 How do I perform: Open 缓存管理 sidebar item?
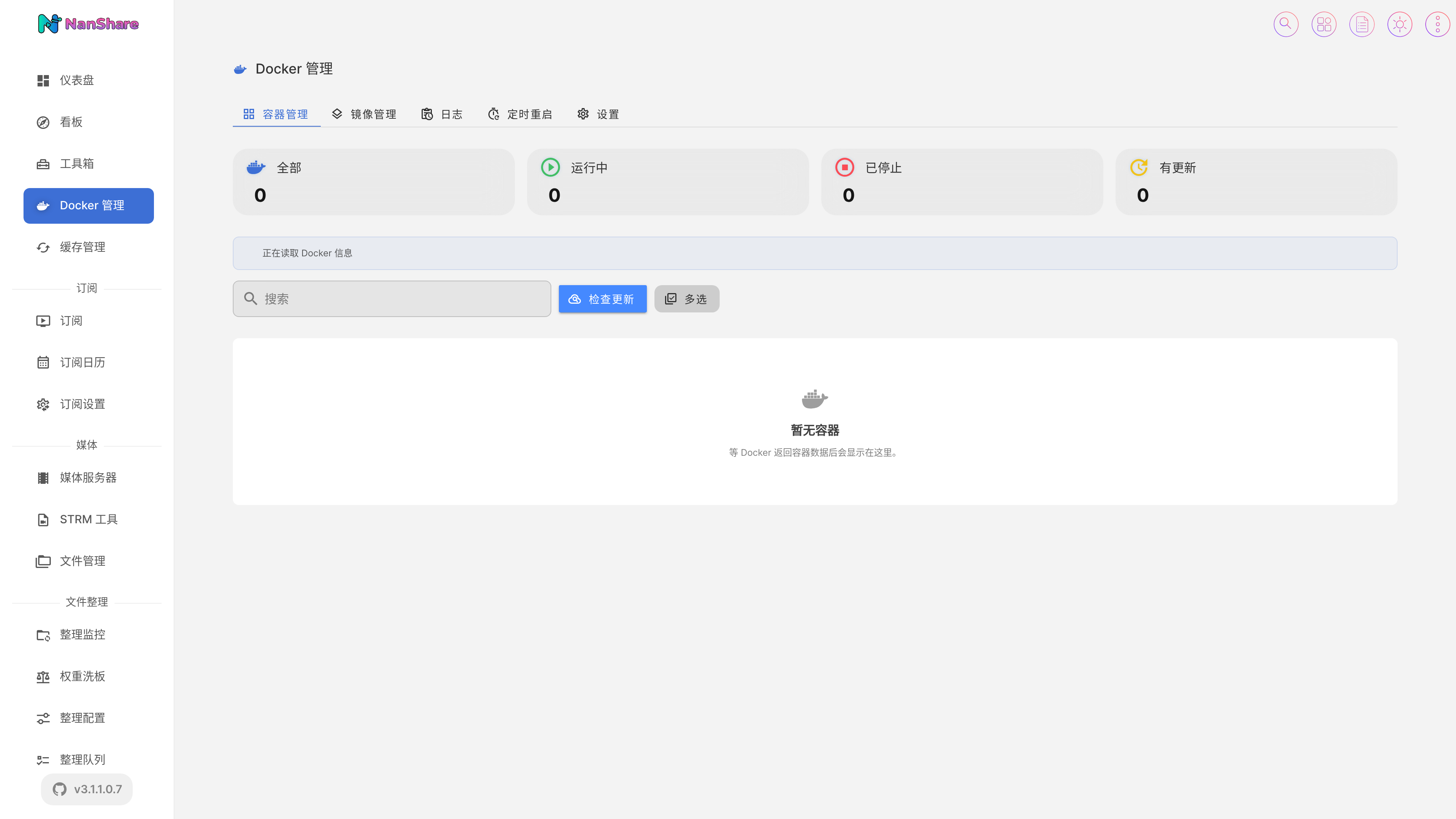(88, 247)
